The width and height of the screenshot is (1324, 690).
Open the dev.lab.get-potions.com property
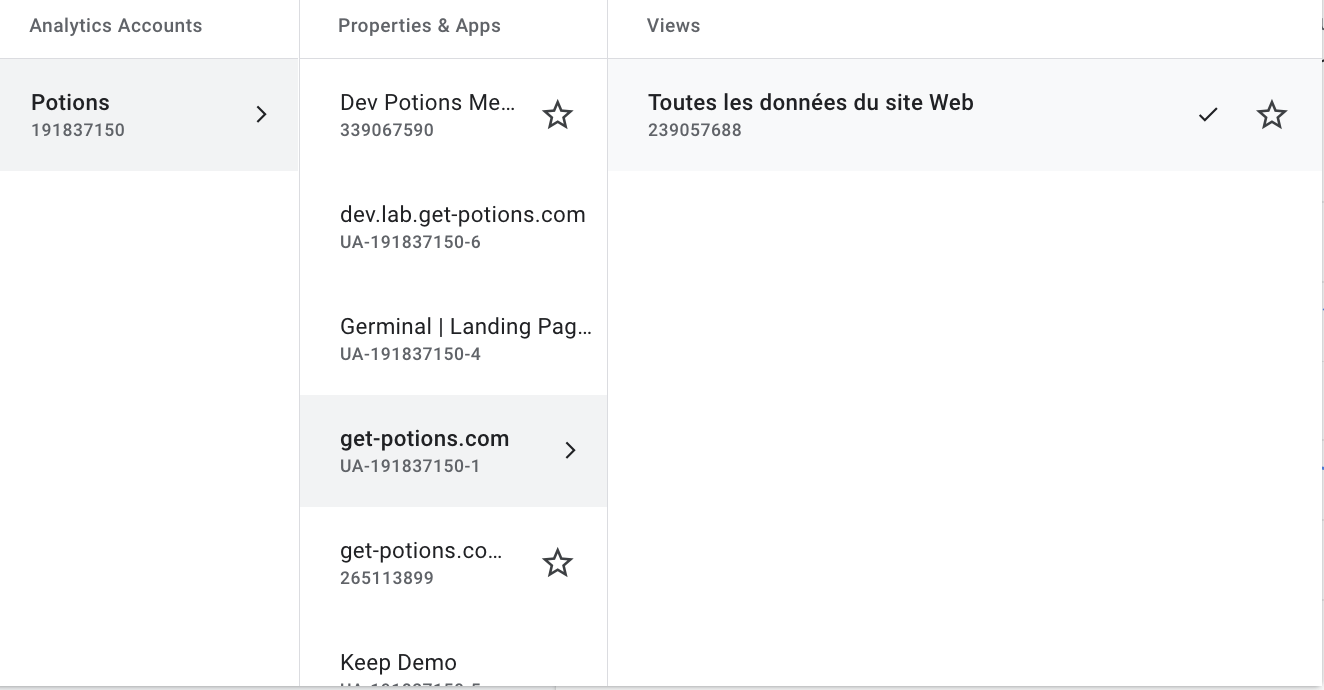click(453, 227)
